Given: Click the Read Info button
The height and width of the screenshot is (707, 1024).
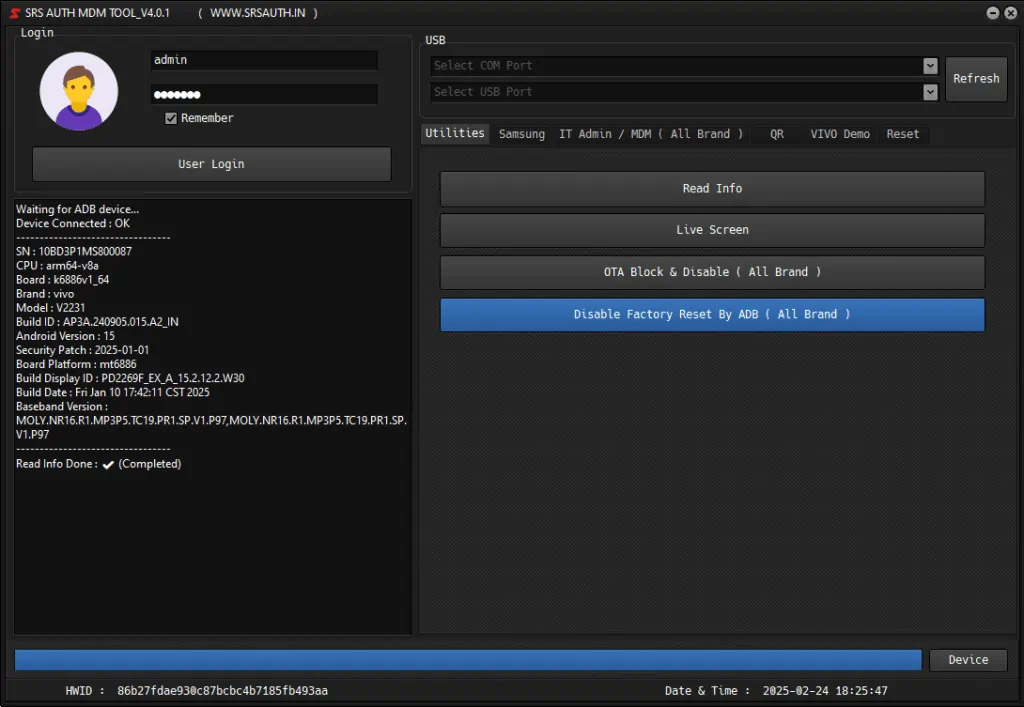Looking at the screenshot, I should pyautogui.click(x=712, y=189).
